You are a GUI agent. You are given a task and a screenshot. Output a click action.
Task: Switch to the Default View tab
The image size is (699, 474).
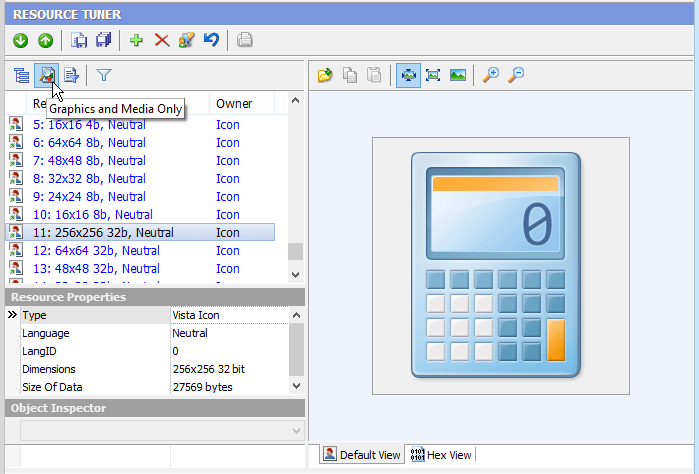click(362, 455)
